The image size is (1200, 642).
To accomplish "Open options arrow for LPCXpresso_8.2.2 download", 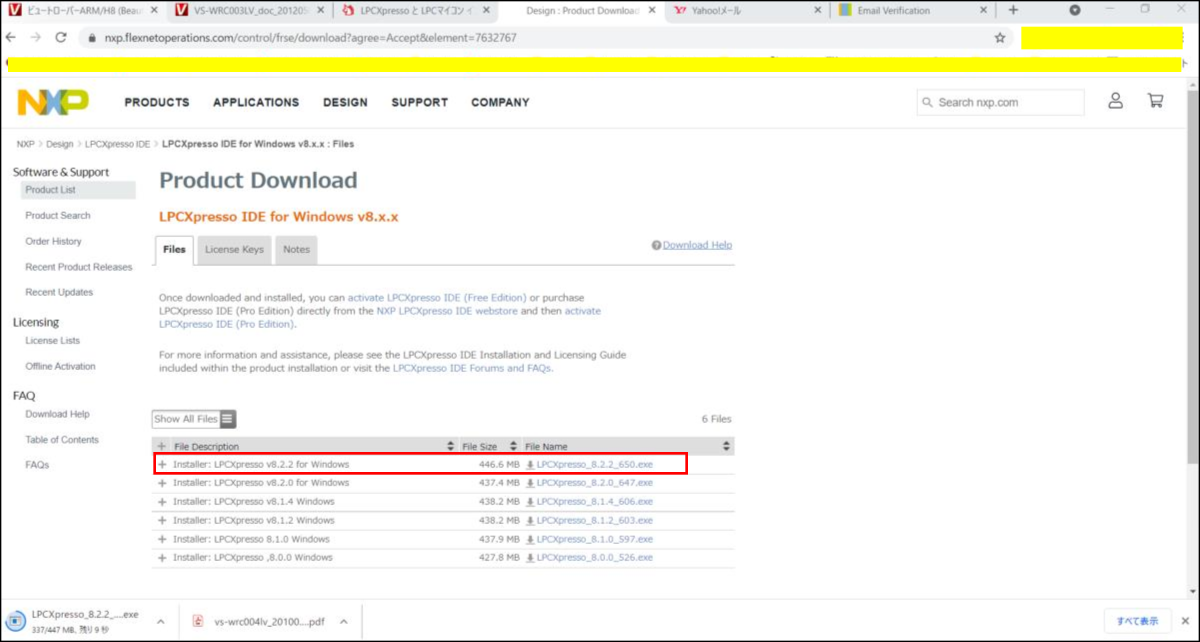I will [x=161, y=621].
